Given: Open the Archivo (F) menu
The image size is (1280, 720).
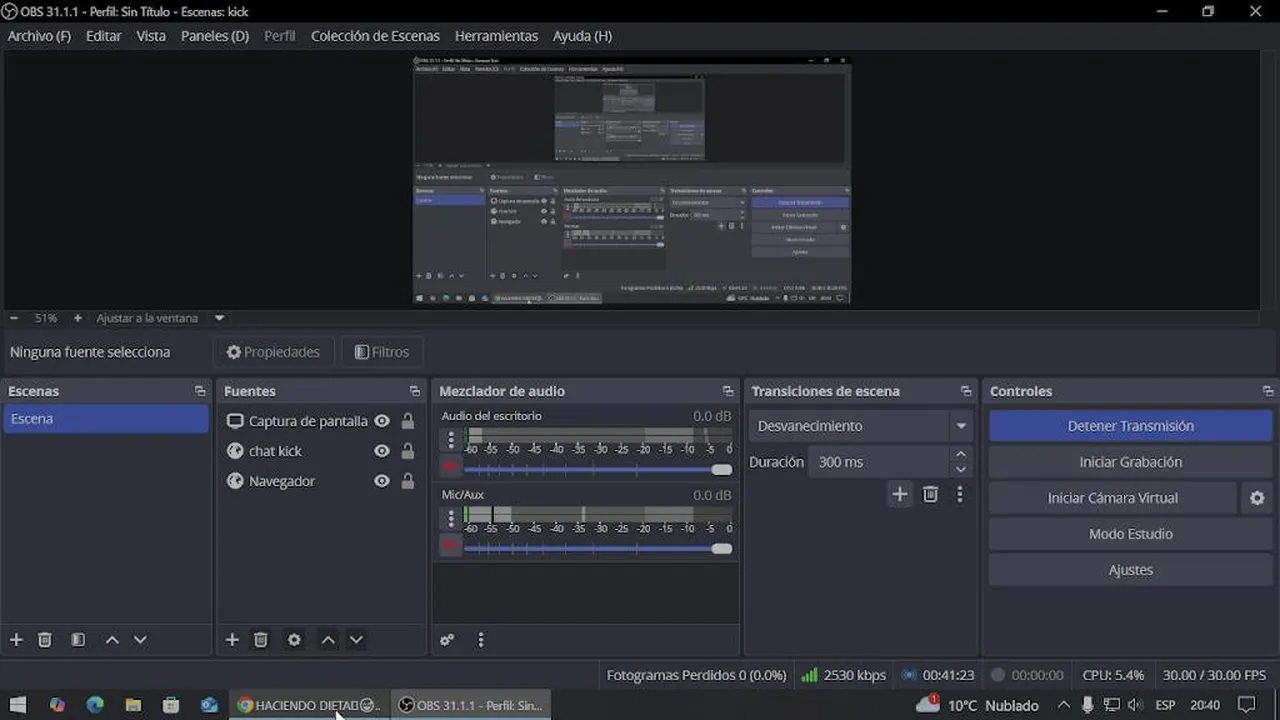Looking at the screenshot, I should pos(40,36).
